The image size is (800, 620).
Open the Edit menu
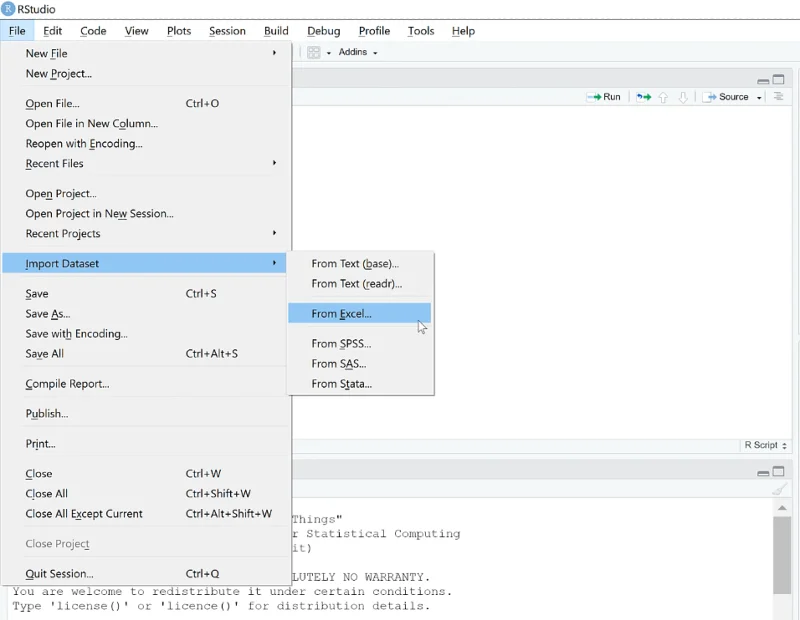[53, 31]
